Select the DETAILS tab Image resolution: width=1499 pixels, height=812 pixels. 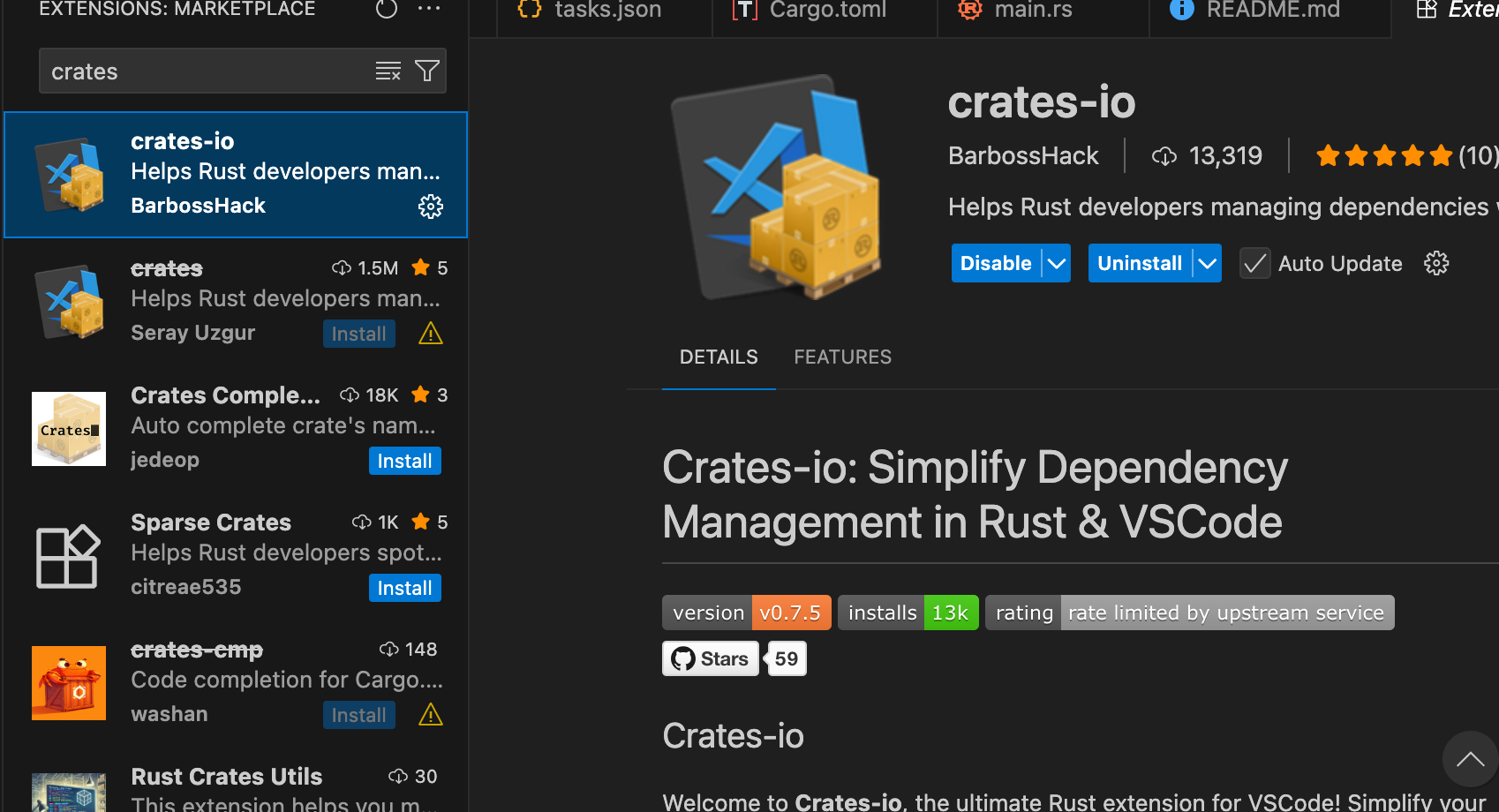[x=719, y=357]
